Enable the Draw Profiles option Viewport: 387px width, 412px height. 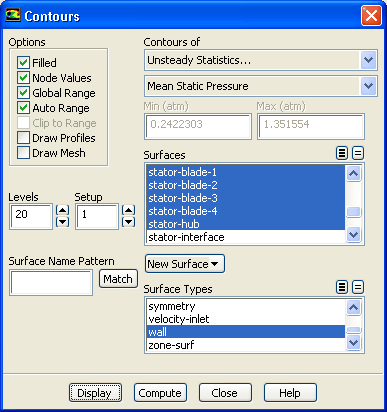tap(23, 138)
